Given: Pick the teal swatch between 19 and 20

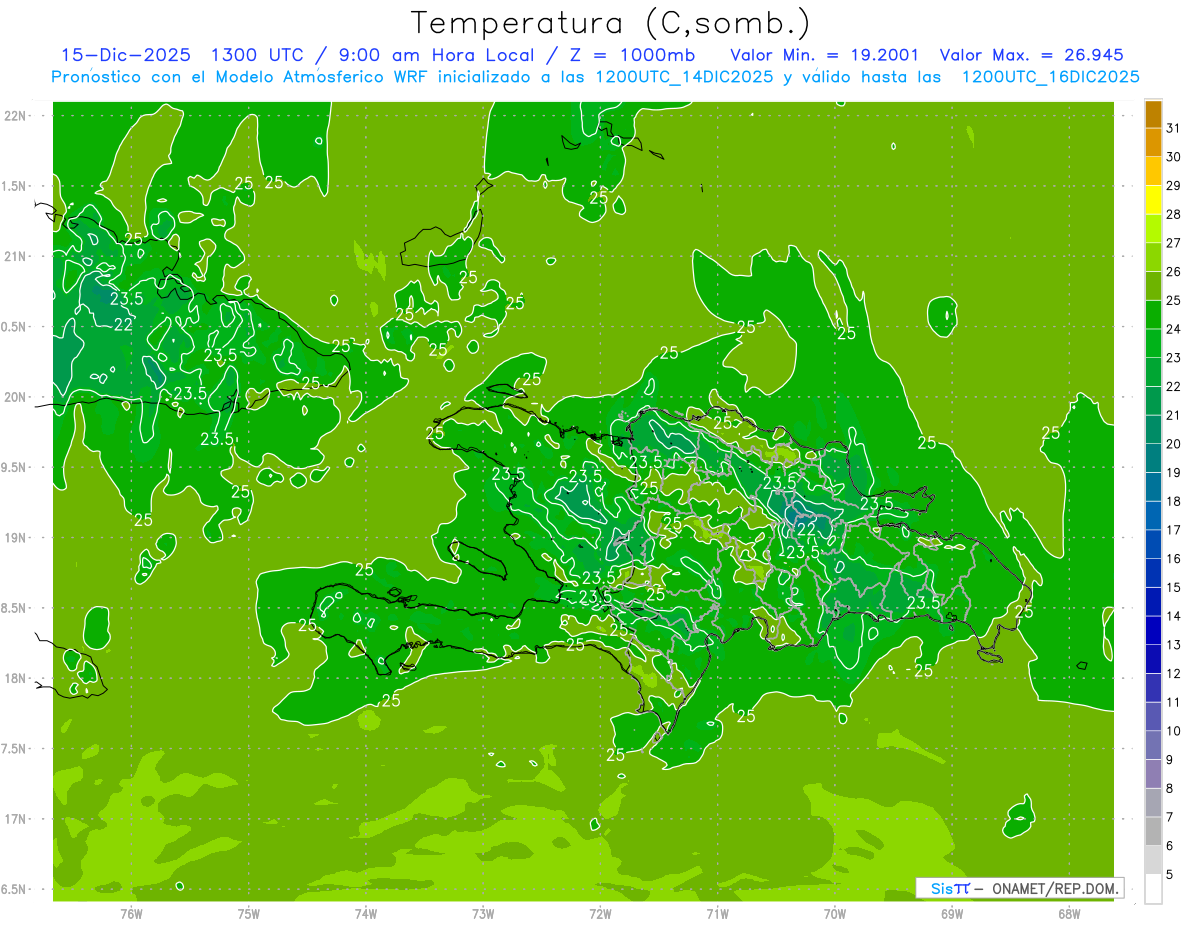Looking at the screenshot, I should point(1153,458).
